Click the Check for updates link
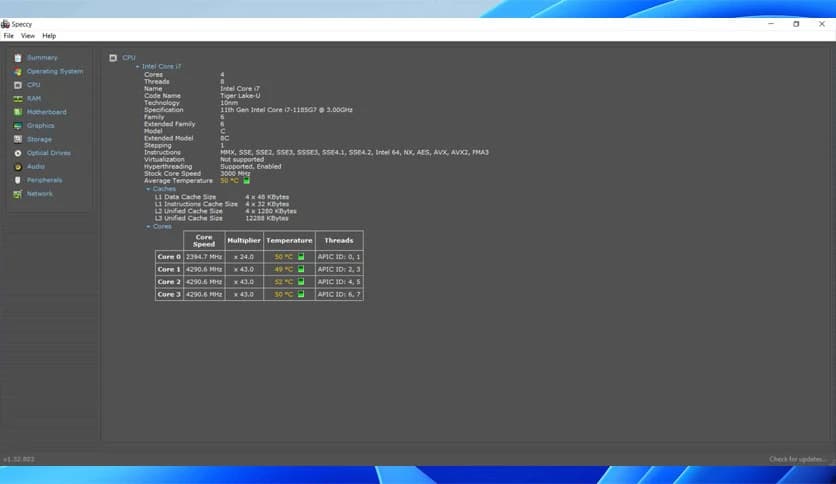 [x=797, y=459]
